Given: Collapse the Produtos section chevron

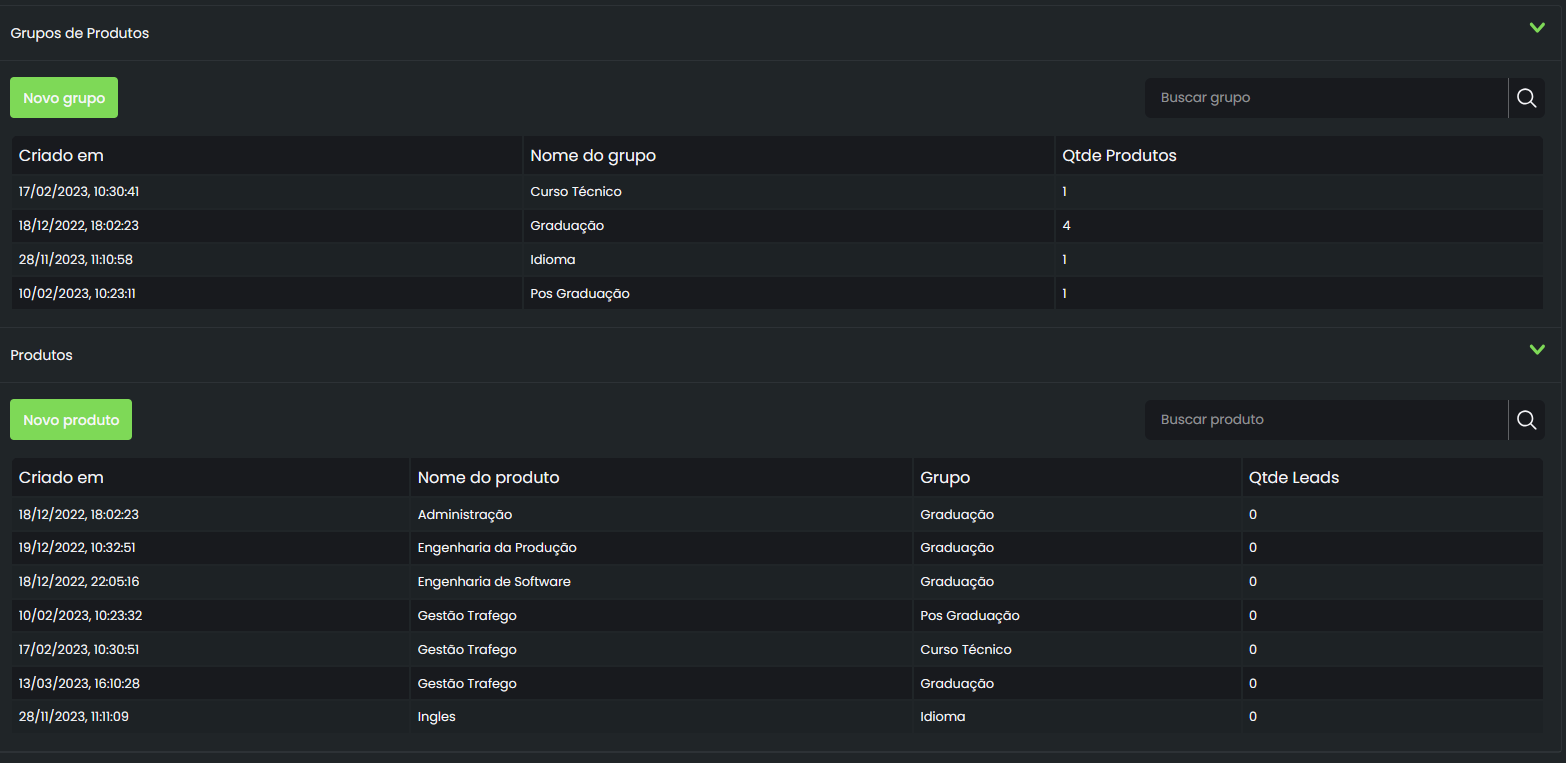Looking at the screenshot, I should click(x=1537, y=350).
